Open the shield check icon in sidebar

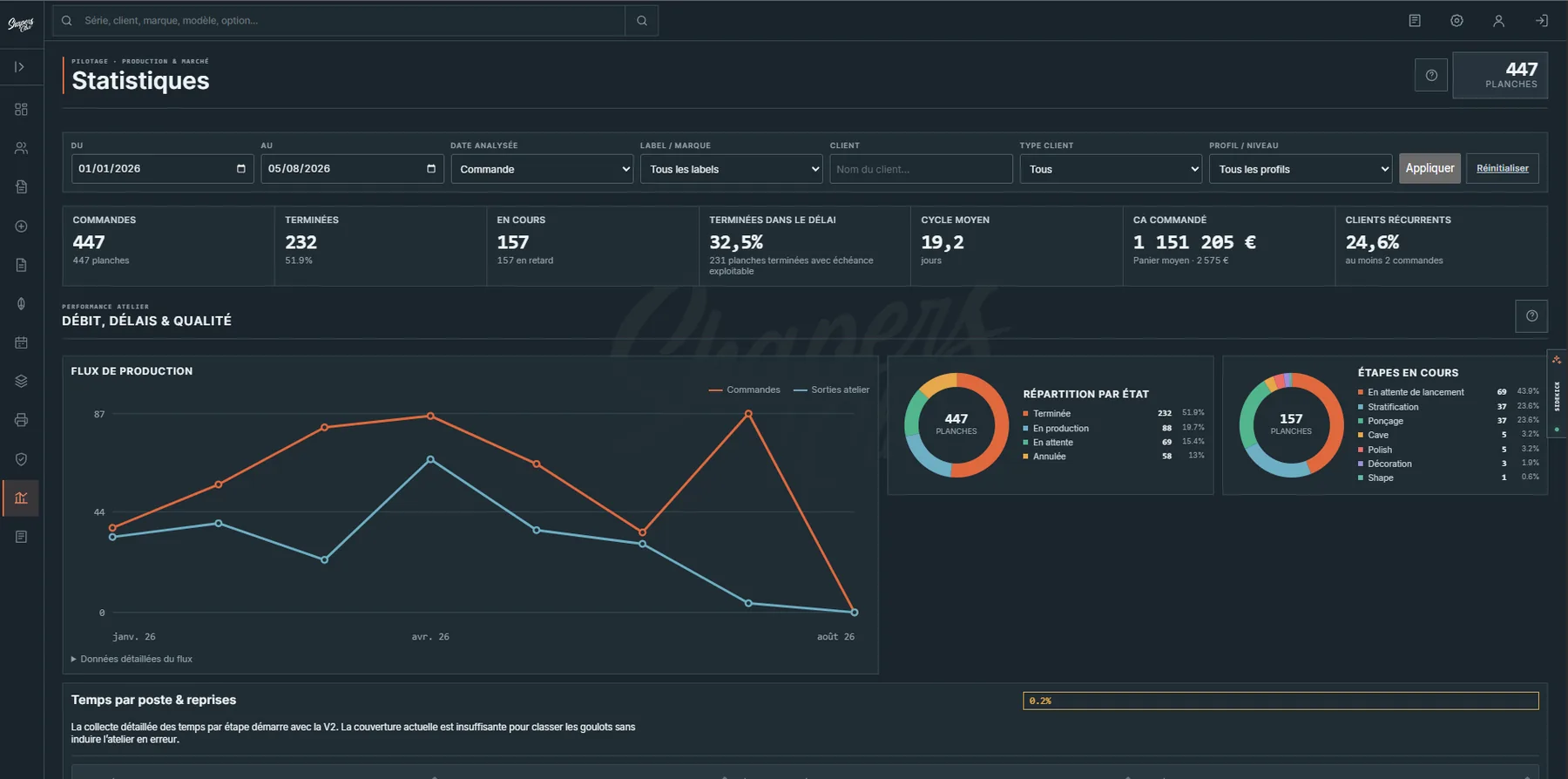(21, 459)
